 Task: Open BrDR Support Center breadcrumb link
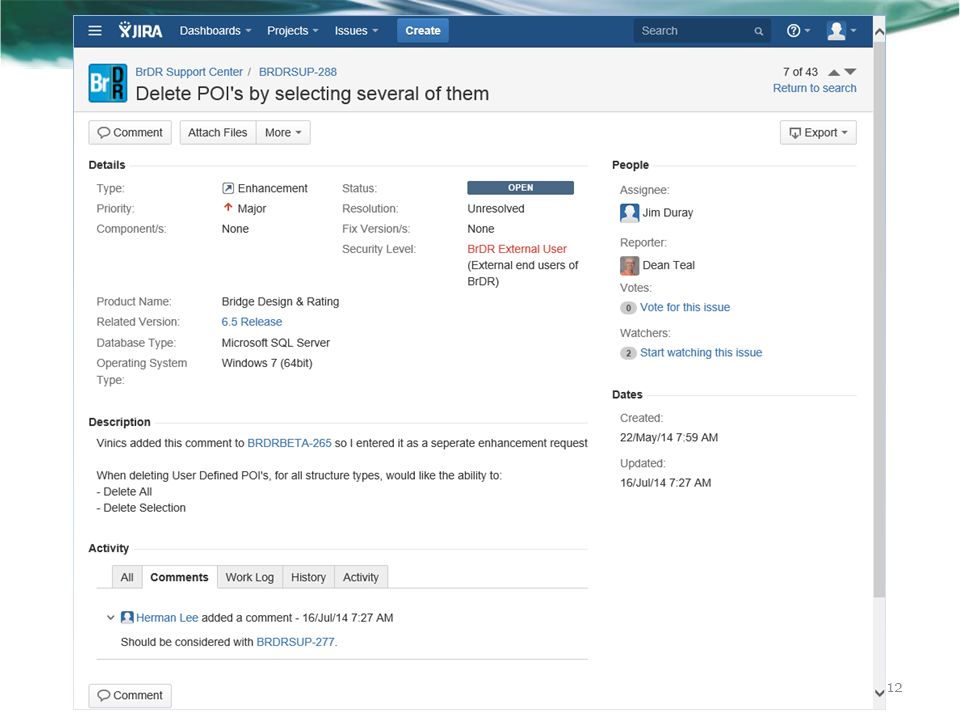(189, 72)
